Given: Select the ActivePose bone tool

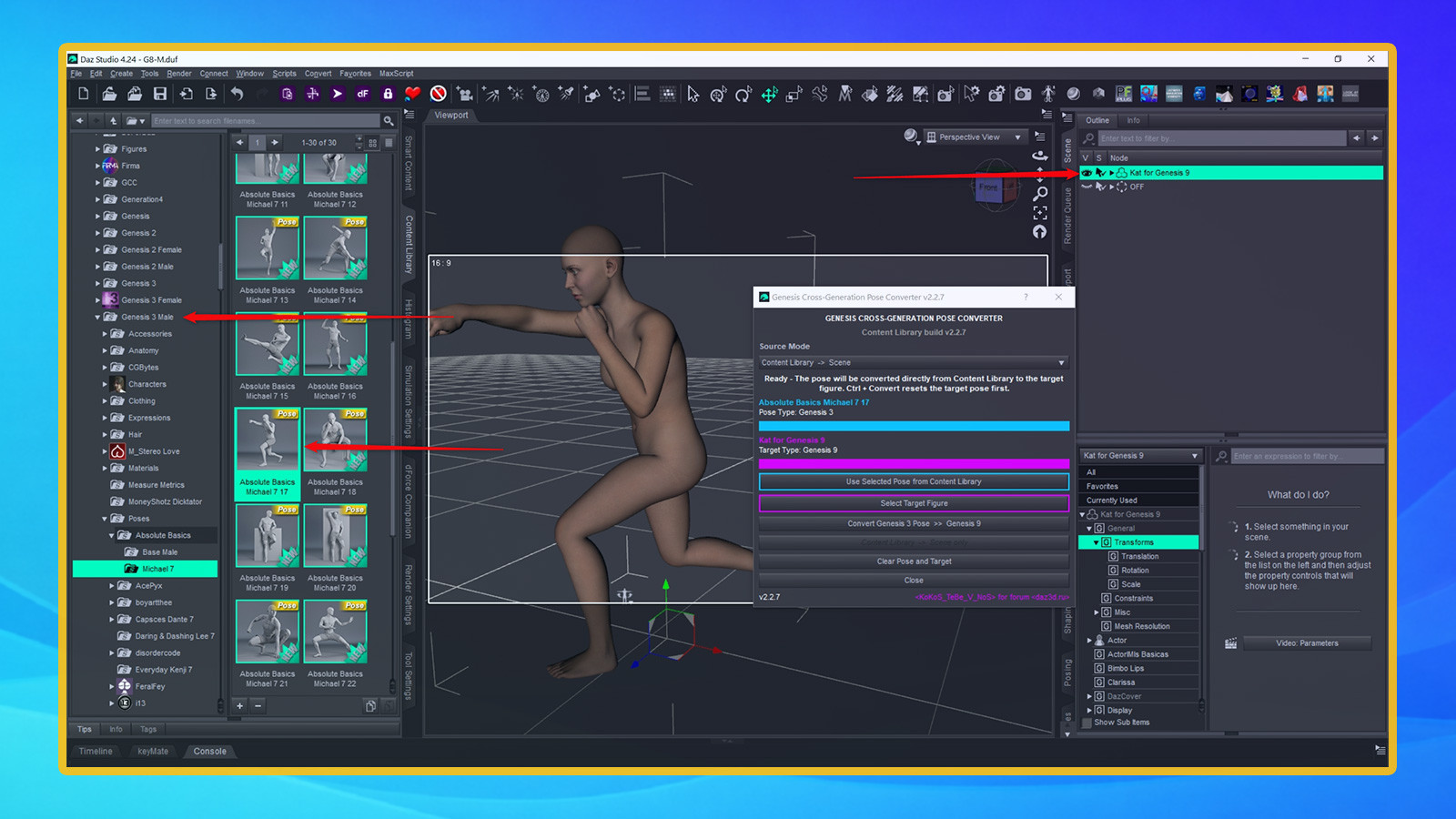Looking at the screenshot, I should pyautogui.click(x=820, y=94).
